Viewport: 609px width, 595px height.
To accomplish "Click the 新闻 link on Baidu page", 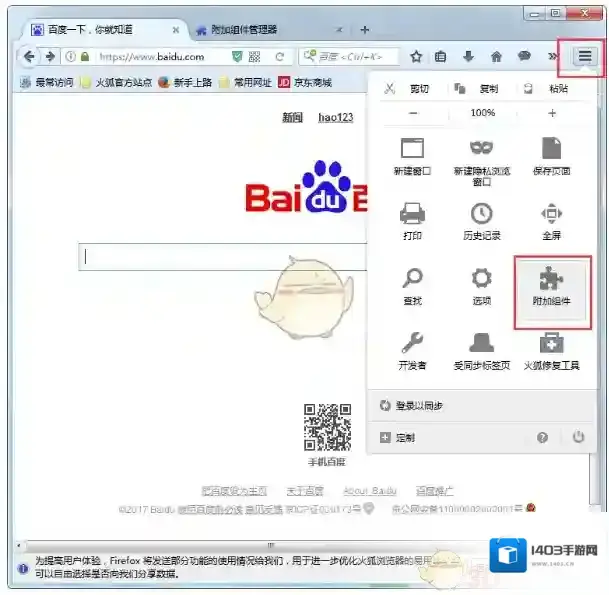I will coord(292,117).
